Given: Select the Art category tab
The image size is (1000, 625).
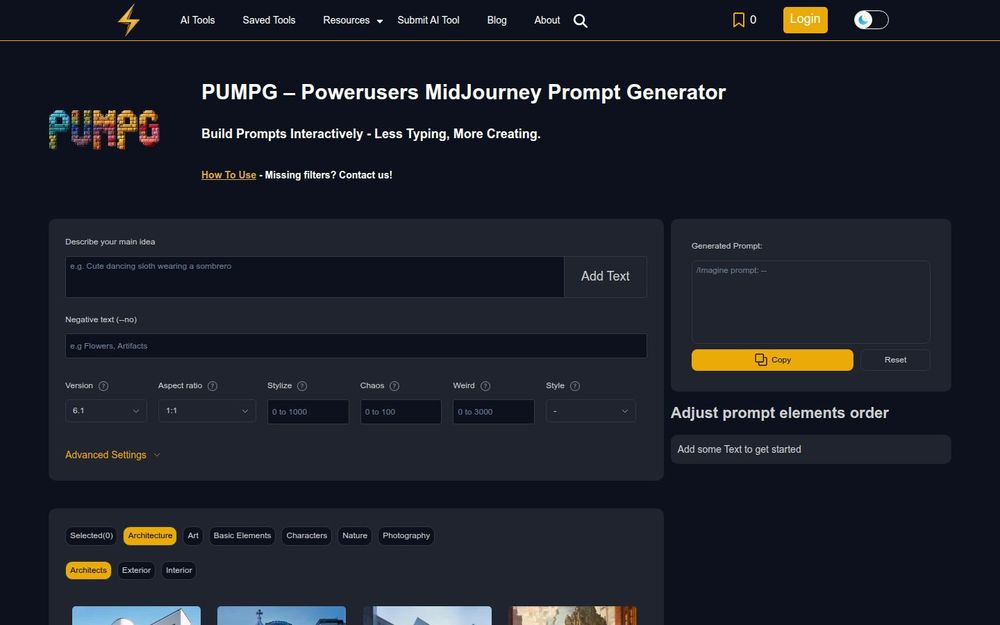Looking at the screenshot, I should pyautogui.click(x=193, y=536).
